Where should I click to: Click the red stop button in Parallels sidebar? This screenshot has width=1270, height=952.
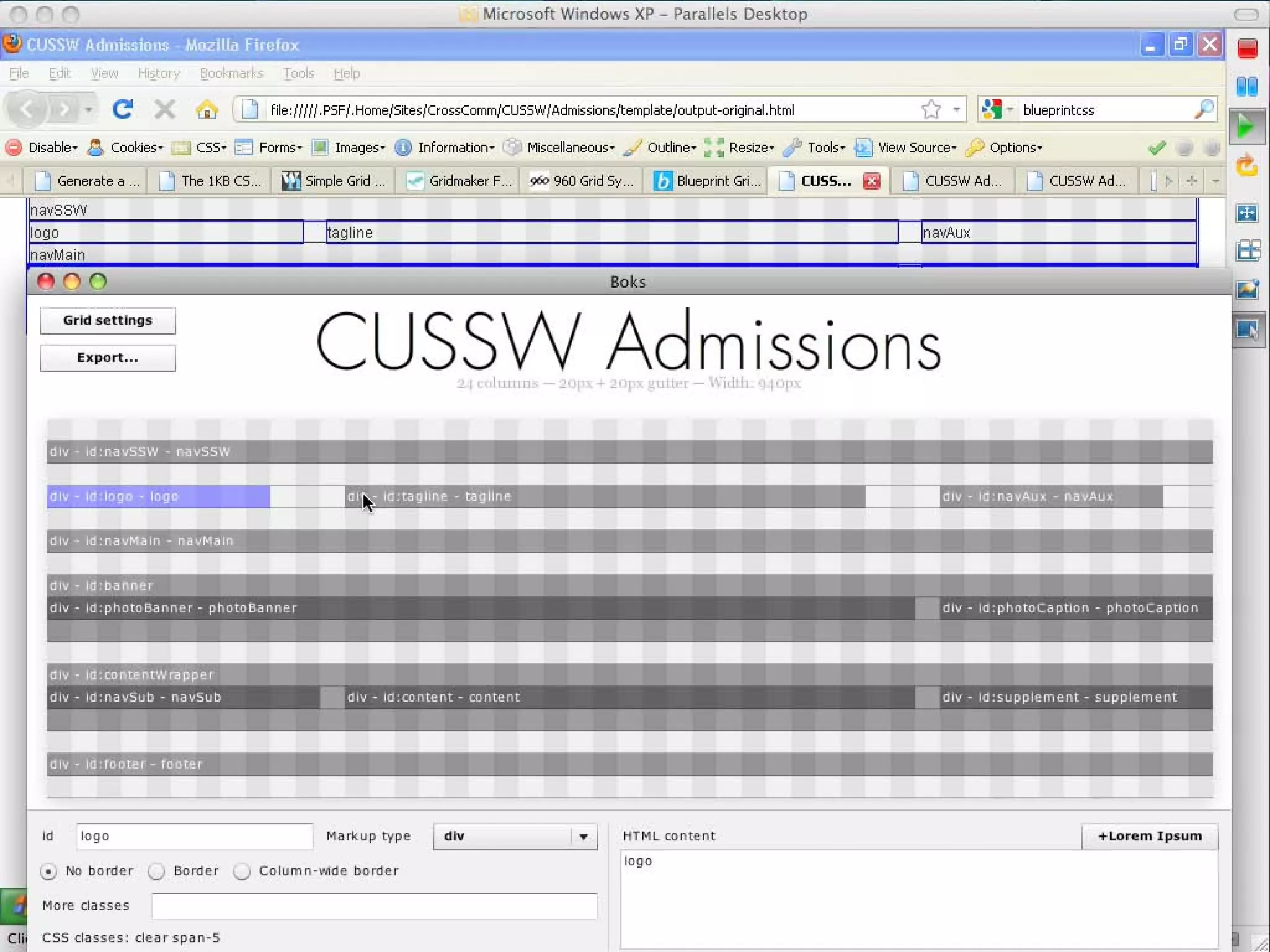(1247, 48)
